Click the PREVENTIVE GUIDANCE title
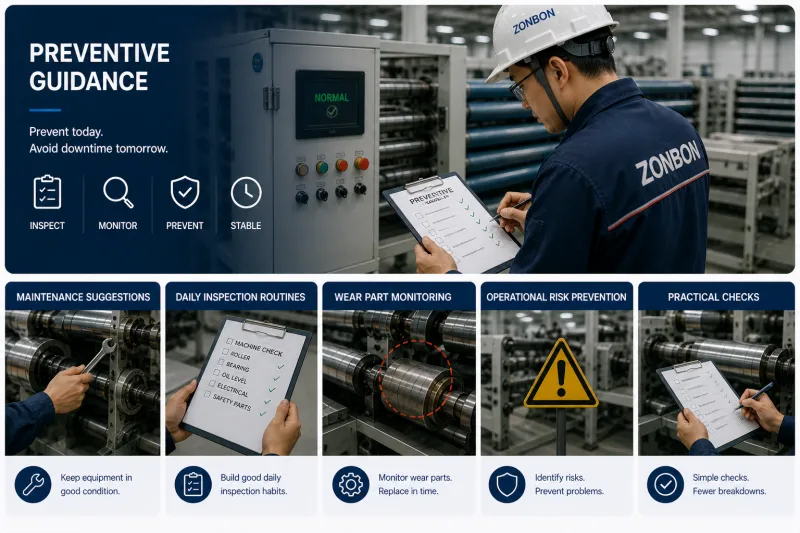Screen dimensions: 800x533 pyautogui.click(x=99, y=67)
